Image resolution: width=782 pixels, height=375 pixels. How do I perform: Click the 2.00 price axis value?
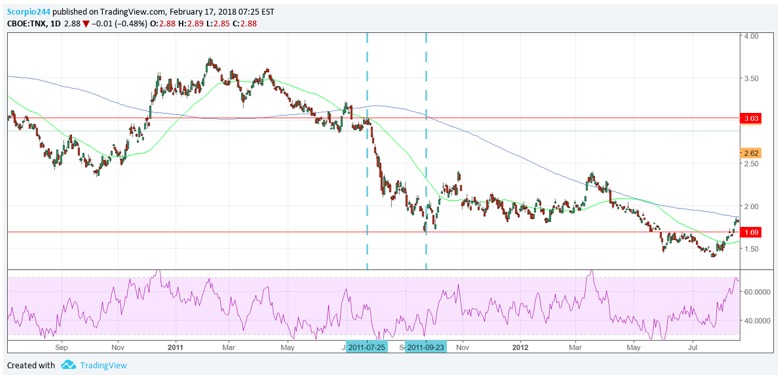pos(753,206)
